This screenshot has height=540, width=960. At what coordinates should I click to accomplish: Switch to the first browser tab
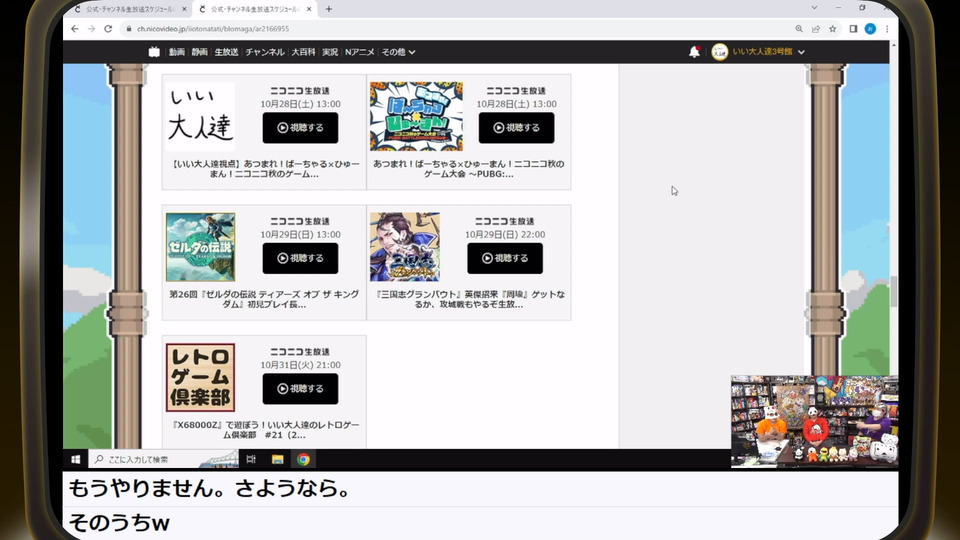point(130,9)
